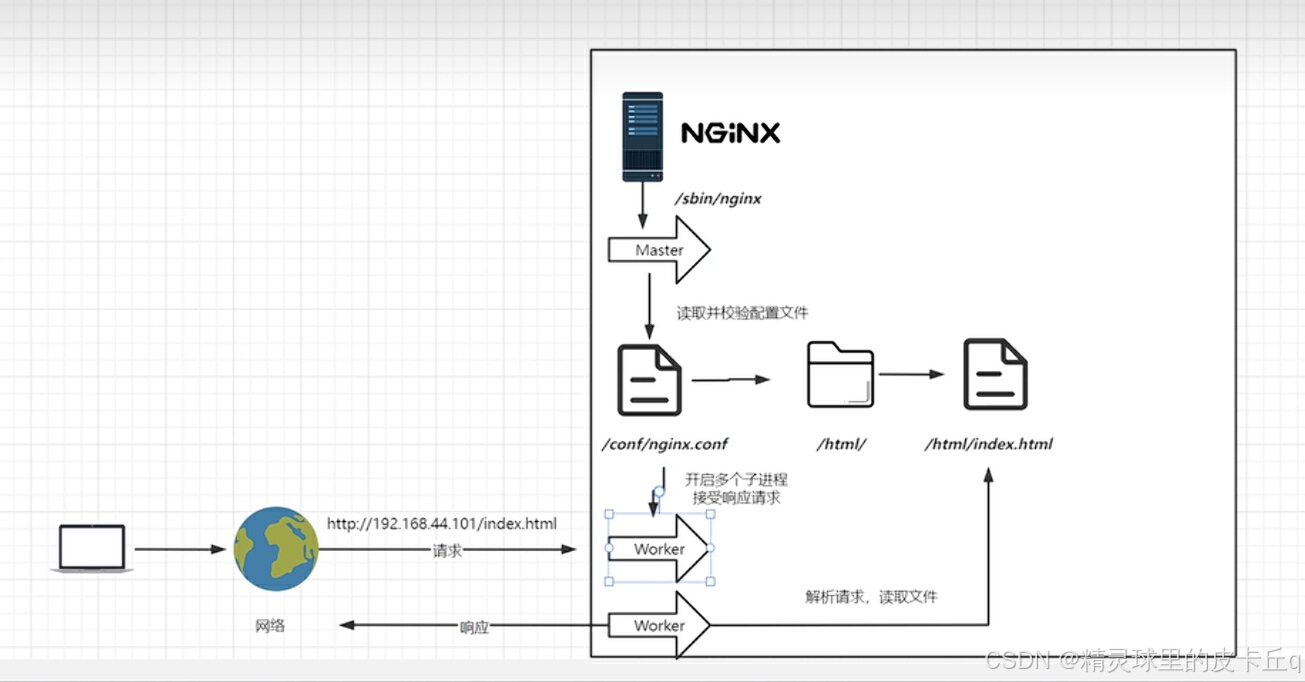Click the 响应 arrow label
1305x682 pixels.
tap(474, 627)
